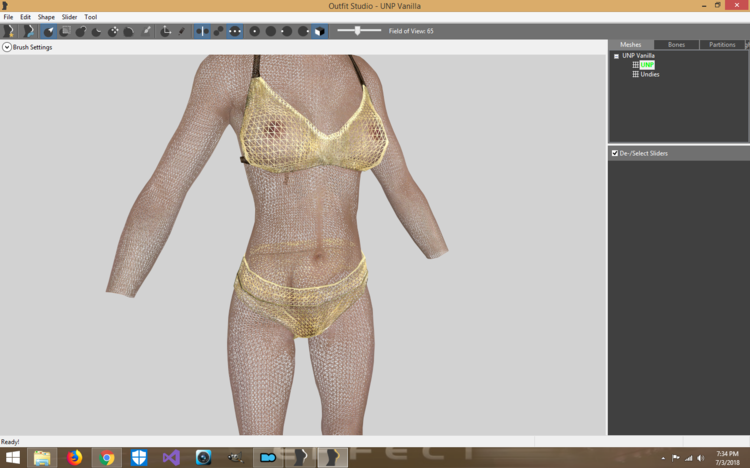Image resolution: width=750 pixels, height=468 pixels.
Task: Switch to the Partitions tab
Action: (722, 45)
